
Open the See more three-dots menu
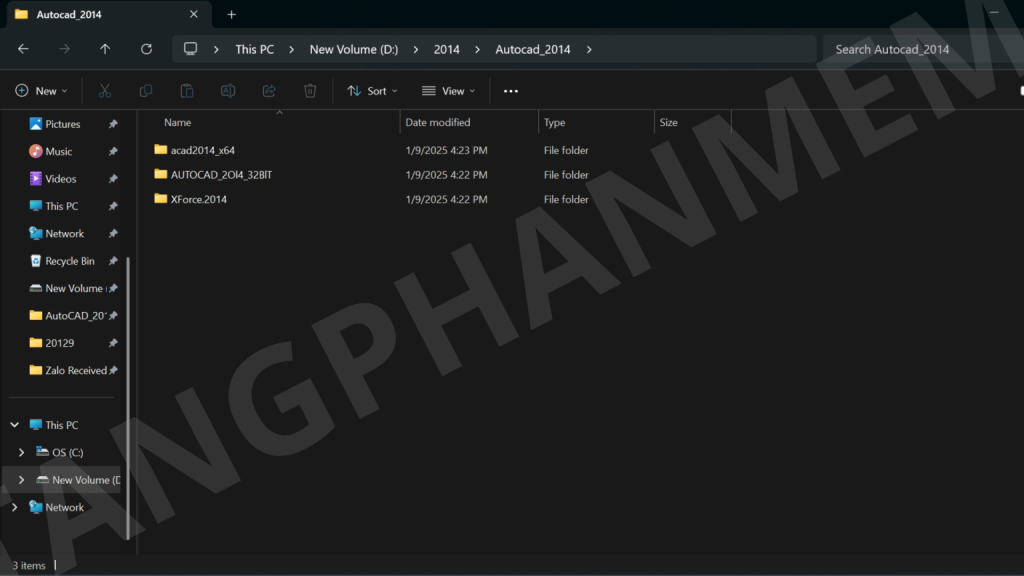coord(511,91)
